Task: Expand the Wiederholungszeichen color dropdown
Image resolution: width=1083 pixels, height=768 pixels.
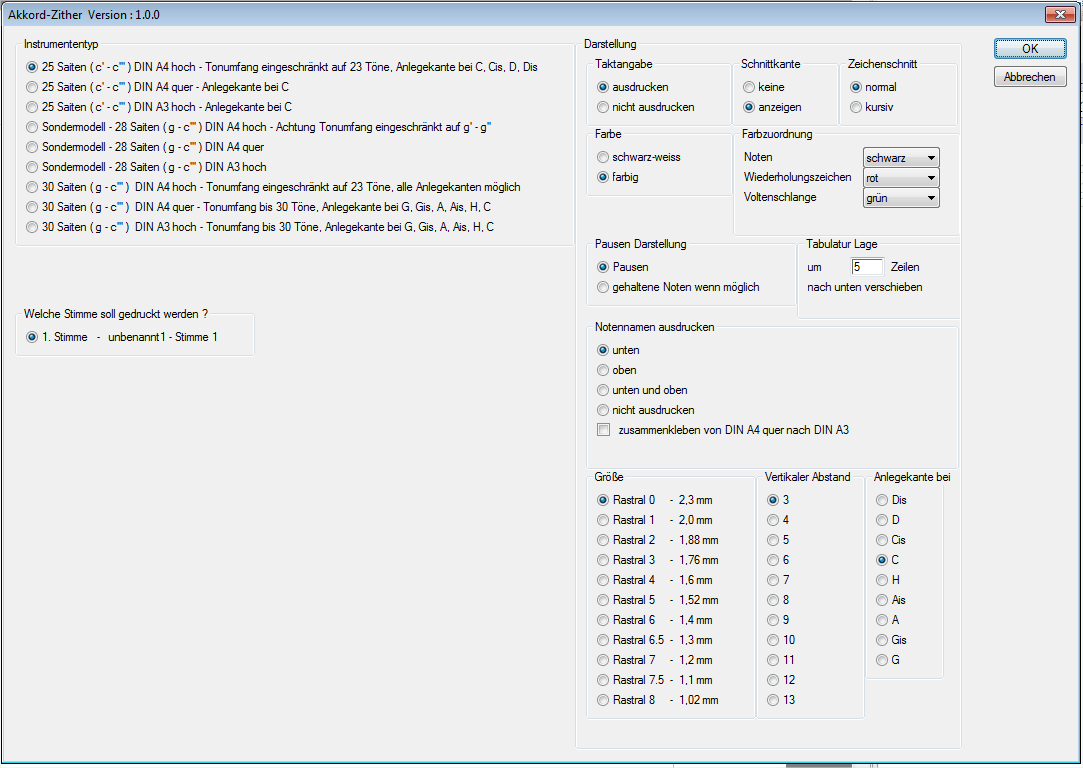Action: point(901,178)
